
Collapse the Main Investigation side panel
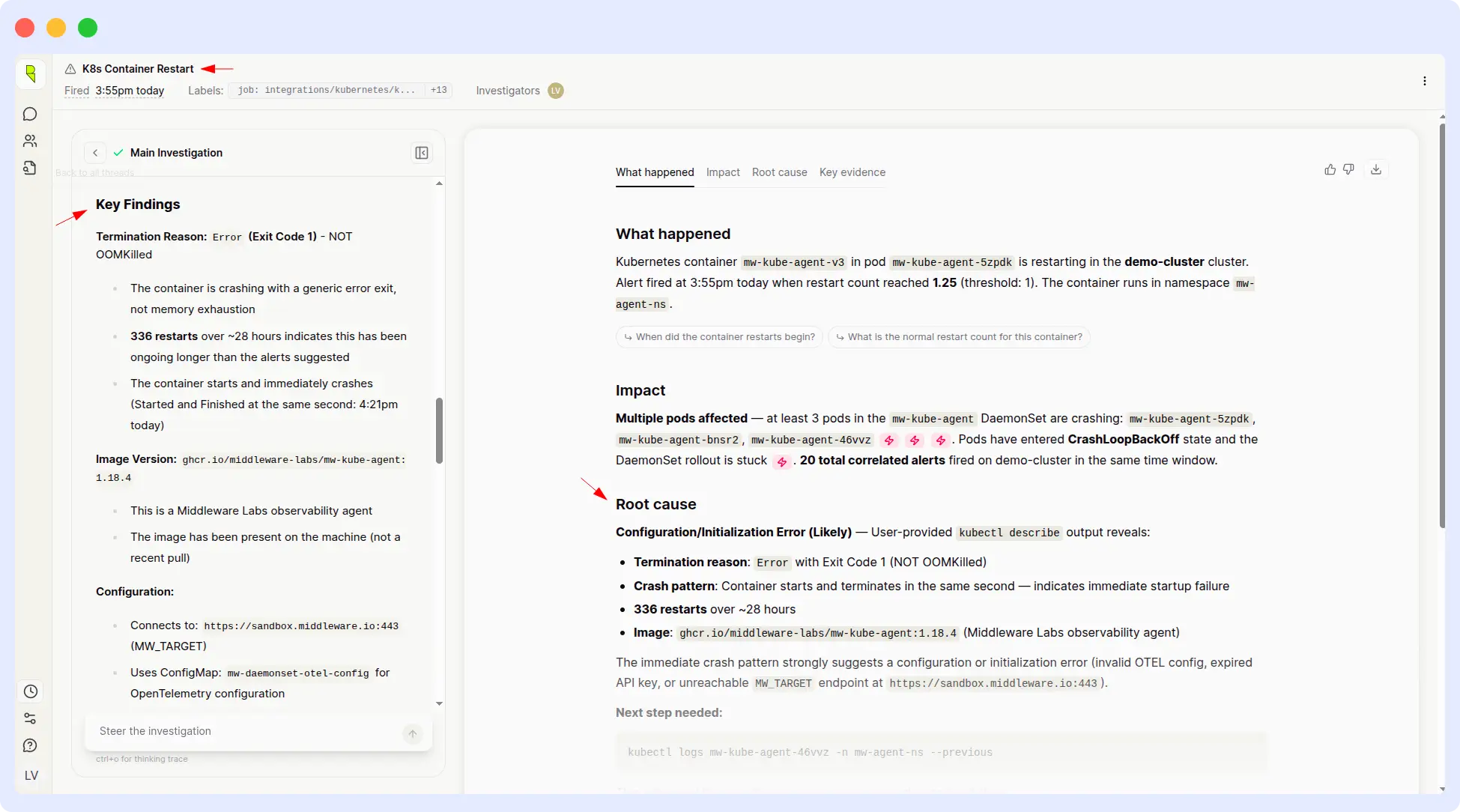(422, 152)
